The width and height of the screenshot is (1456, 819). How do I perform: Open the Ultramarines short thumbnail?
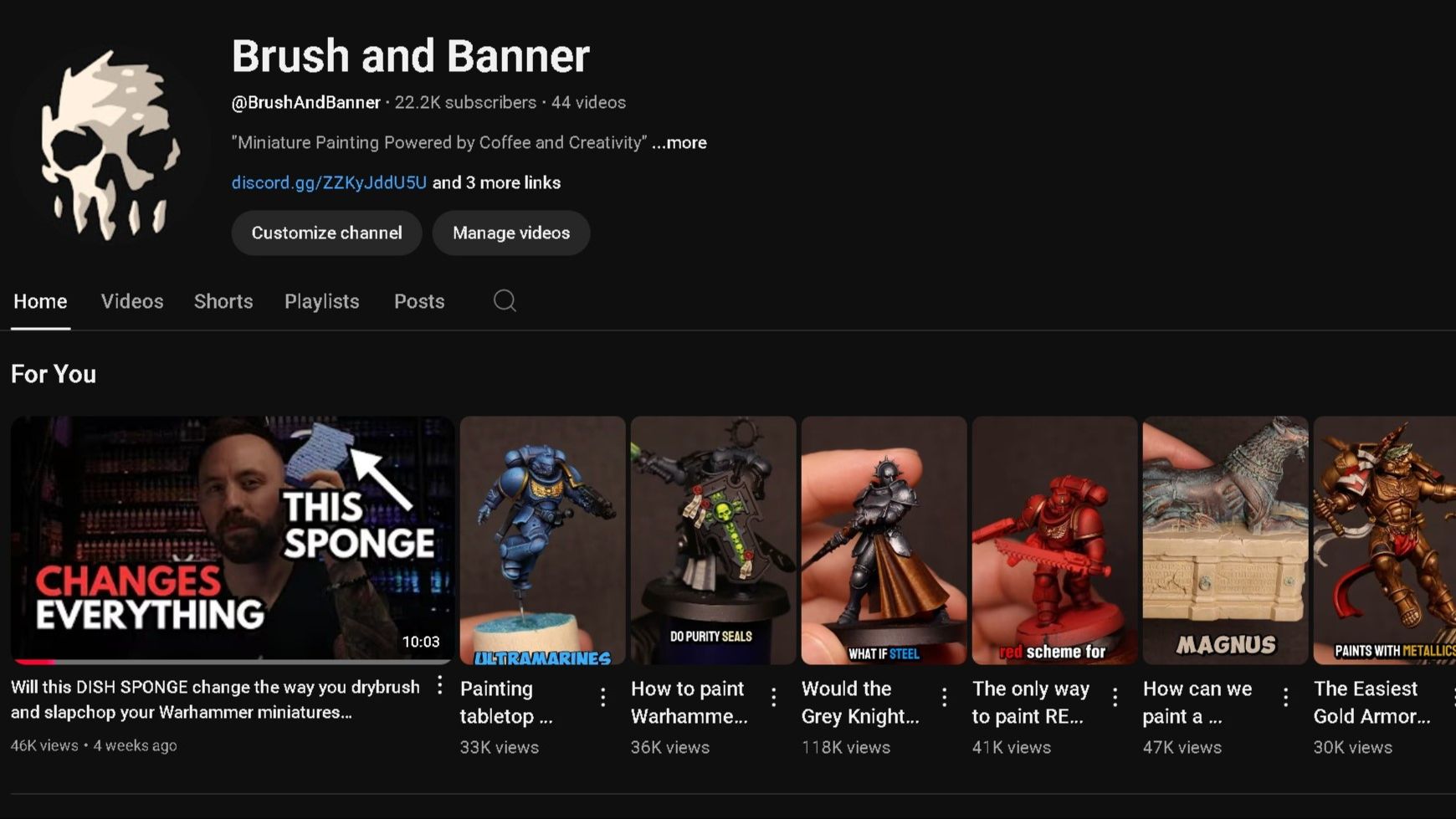point(542,540)
